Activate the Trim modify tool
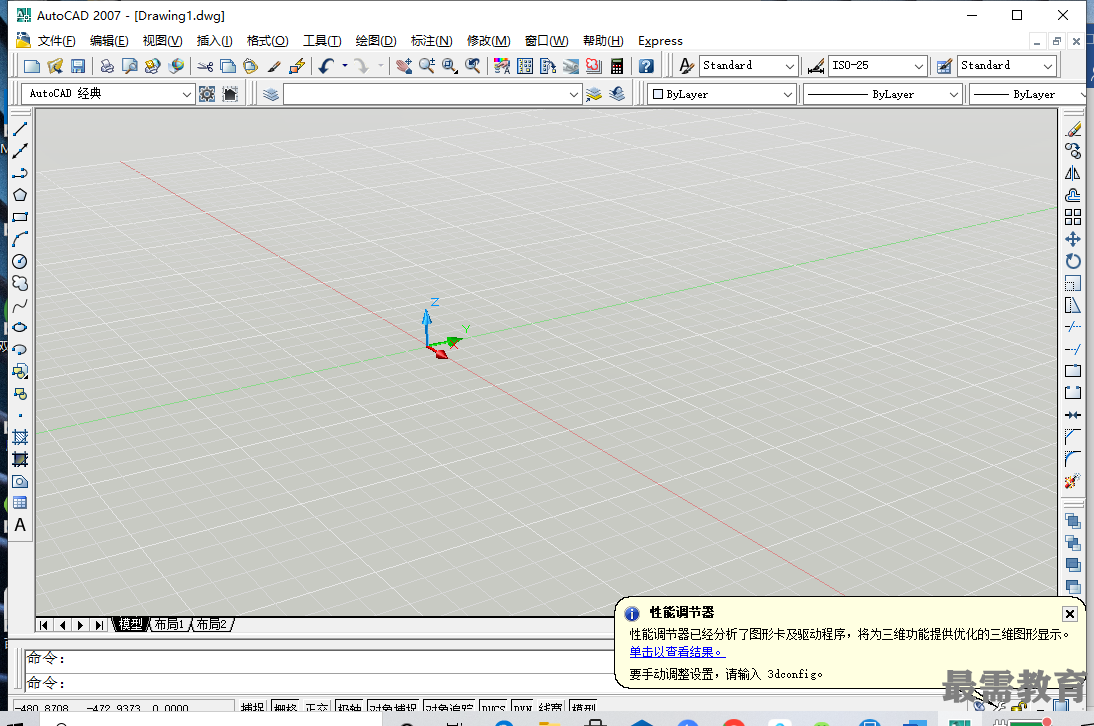This screenshot has height=726, width=1094. pyautogui.click(x=1073, y=327)
